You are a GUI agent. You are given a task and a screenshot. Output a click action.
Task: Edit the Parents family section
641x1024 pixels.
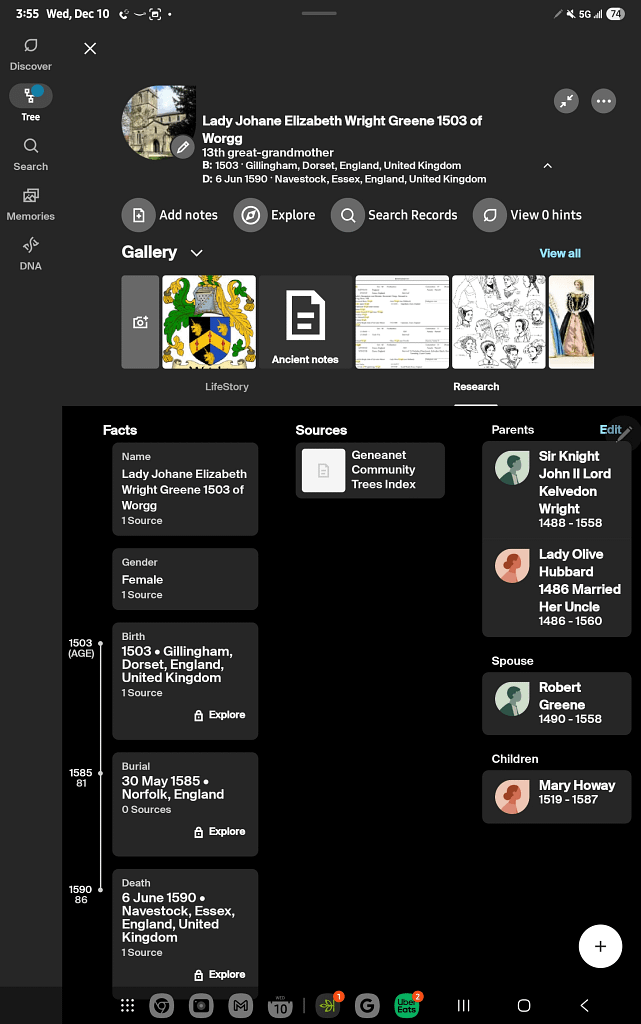click(611, 430)
